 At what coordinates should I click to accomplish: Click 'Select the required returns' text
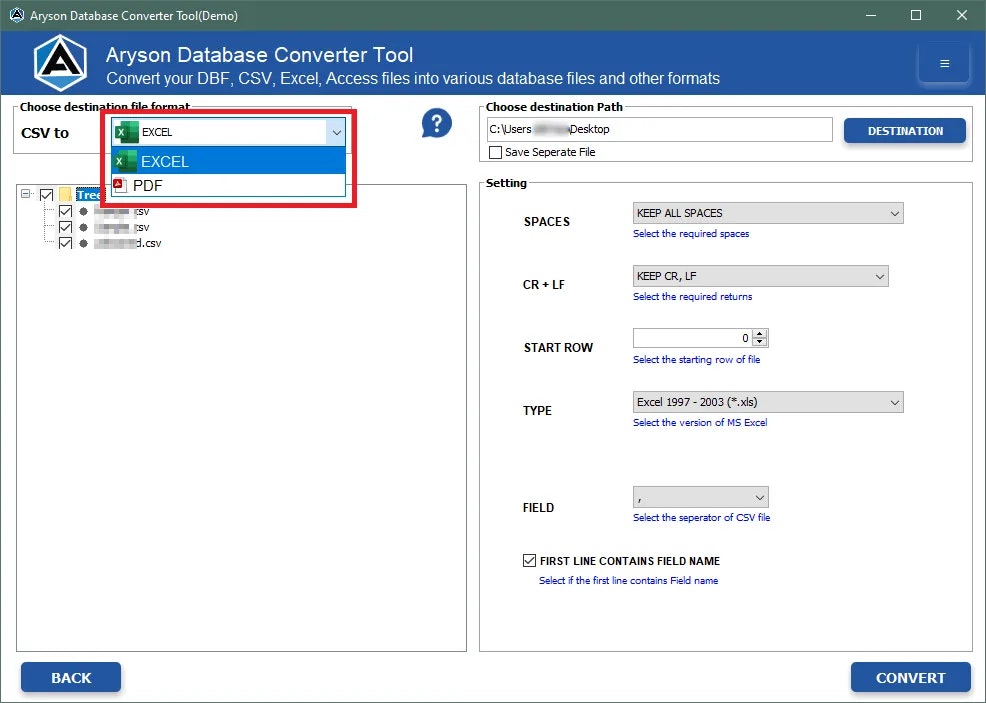[x=692, y=296]
